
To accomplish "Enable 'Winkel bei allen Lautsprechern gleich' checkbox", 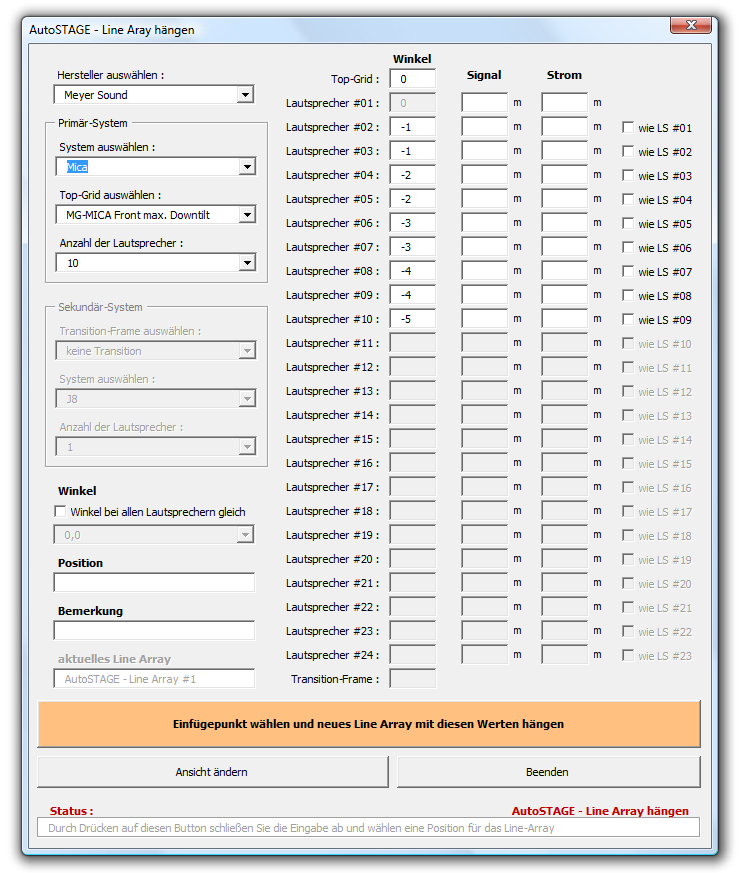I will tap(60, 512).
